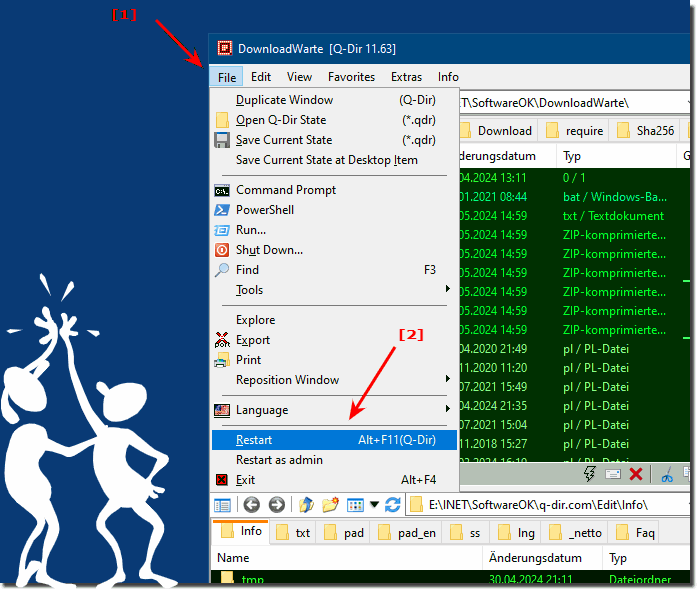Click the view mode icon
The width and height of the screenshot is (697, 590).
(x=355, y=505)
